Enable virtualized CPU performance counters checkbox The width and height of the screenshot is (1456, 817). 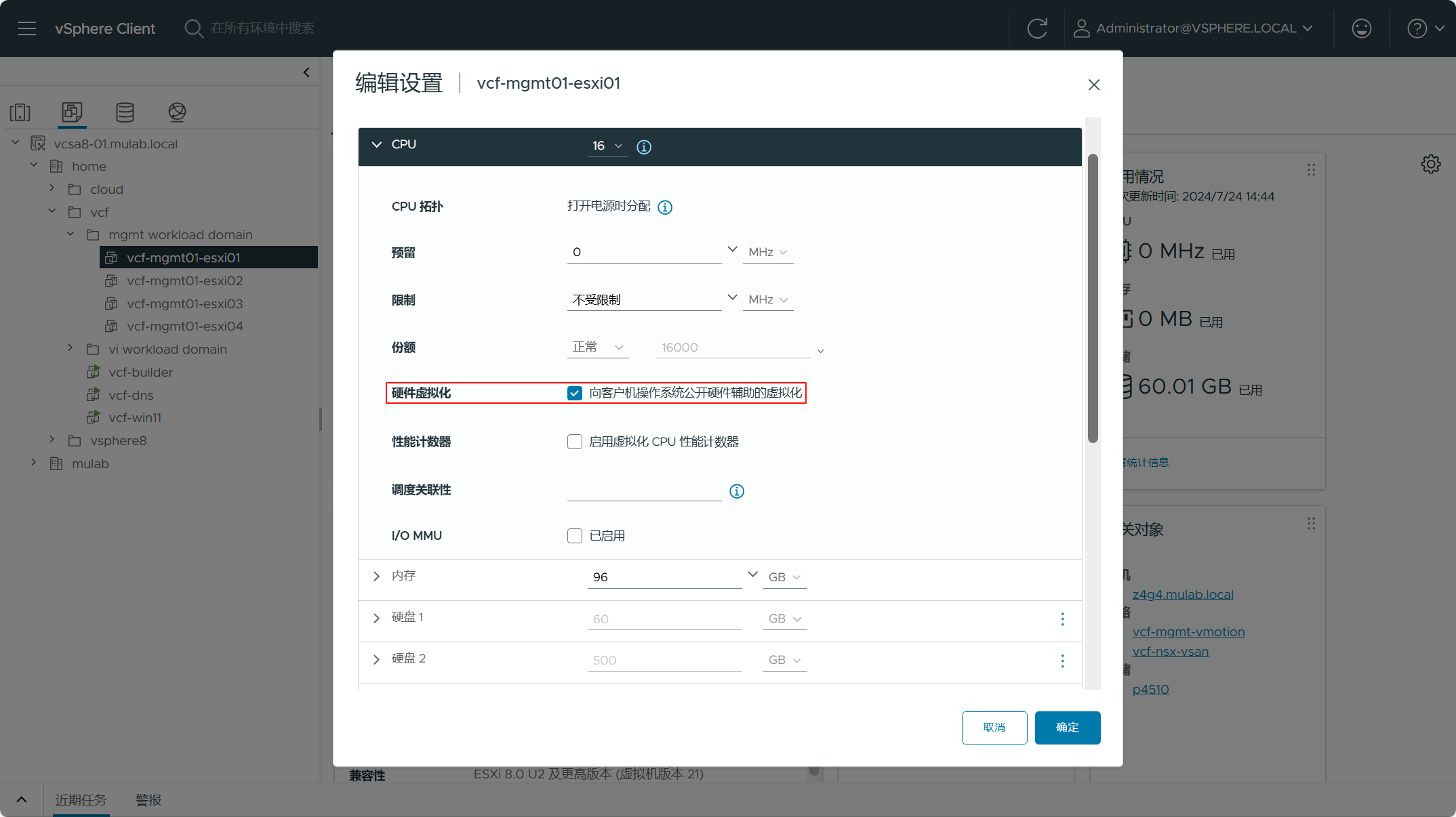point(575,442)
